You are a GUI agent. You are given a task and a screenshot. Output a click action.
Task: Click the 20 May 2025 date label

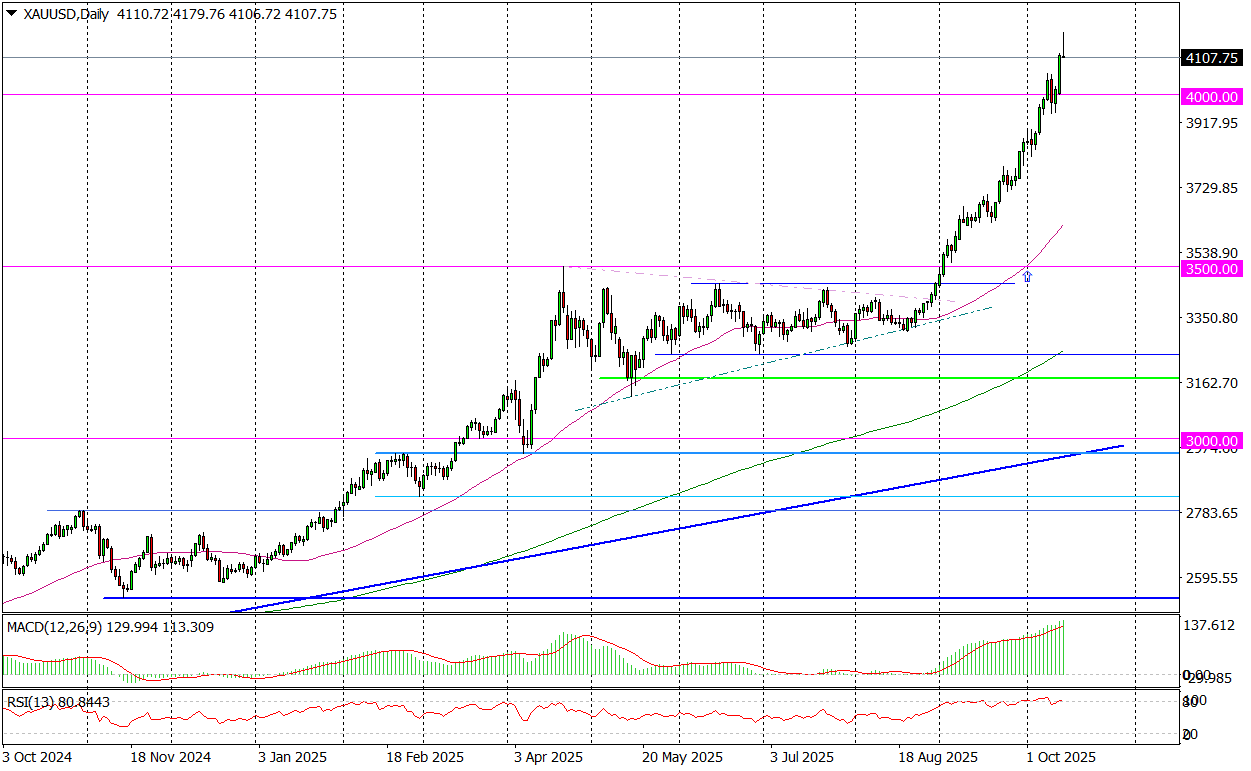pyautogui.click(x=682, y=757)
